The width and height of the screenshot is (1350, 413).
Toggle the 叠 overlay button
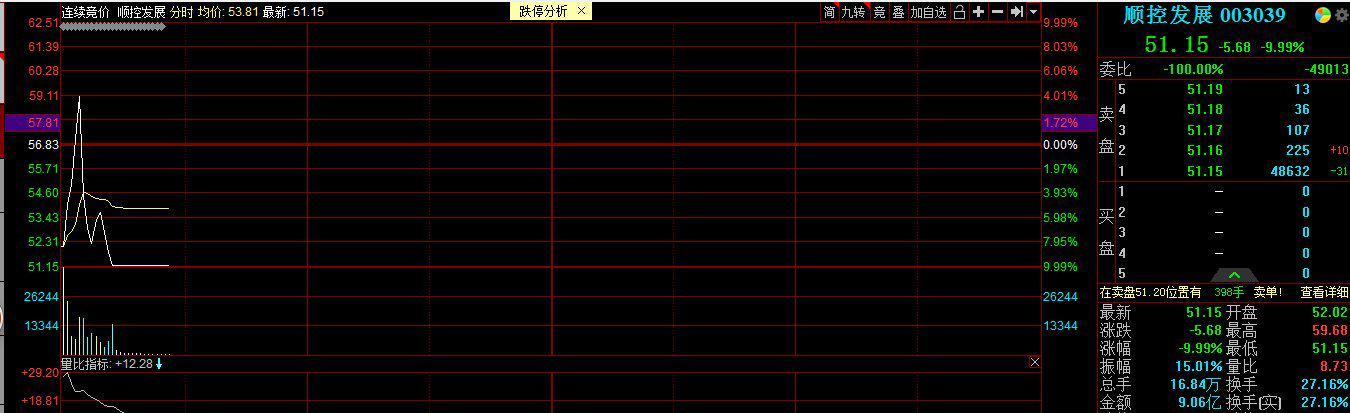click(x=898, y=12)
